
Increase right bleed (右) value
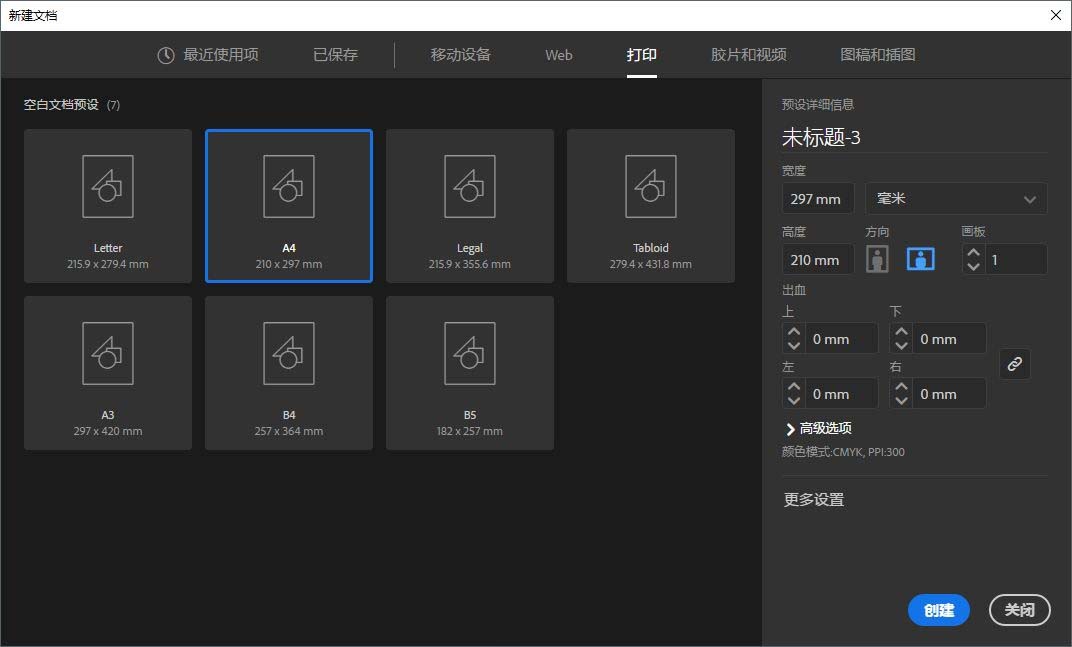pyautogui.click(x=901, y=386)
